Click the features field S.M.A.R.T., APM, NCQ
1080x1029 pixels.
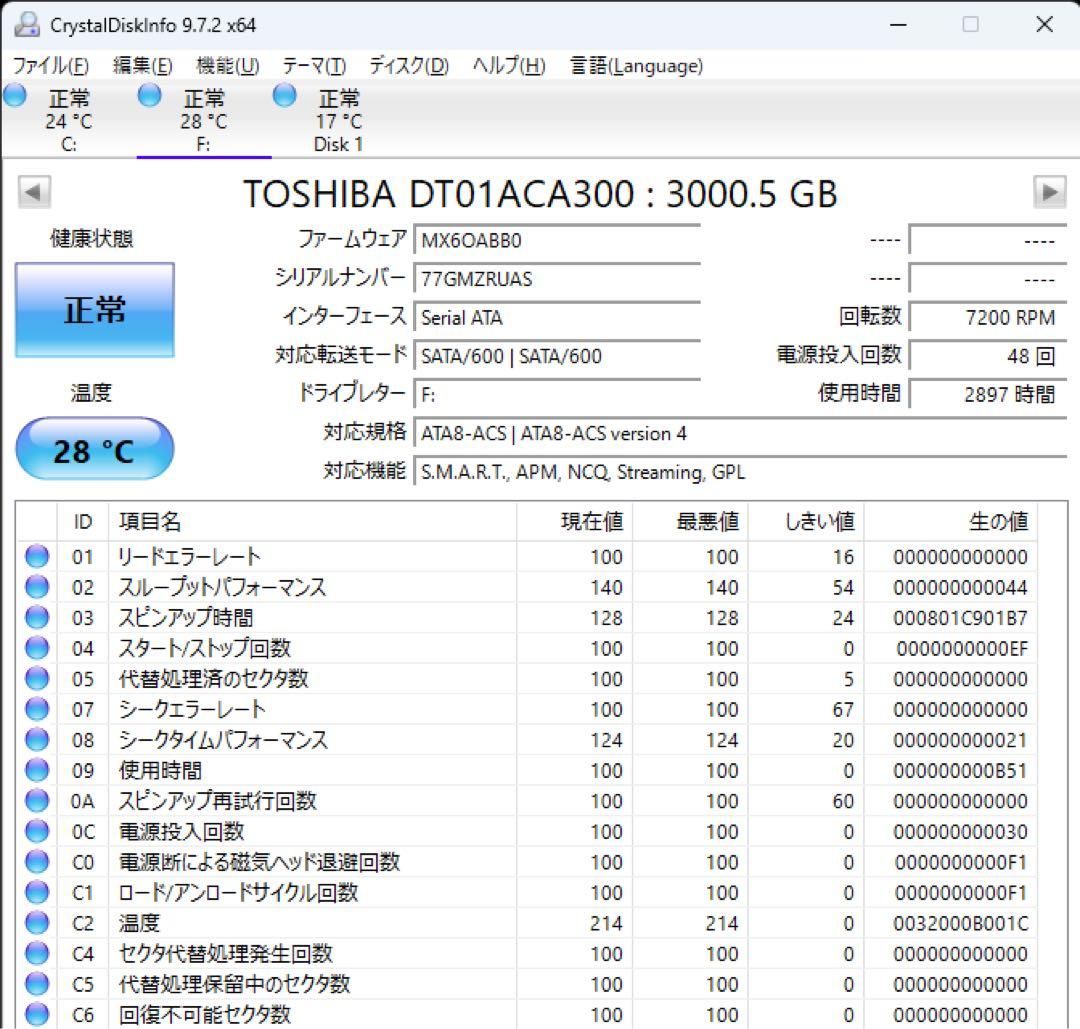[x=740, y=472]
